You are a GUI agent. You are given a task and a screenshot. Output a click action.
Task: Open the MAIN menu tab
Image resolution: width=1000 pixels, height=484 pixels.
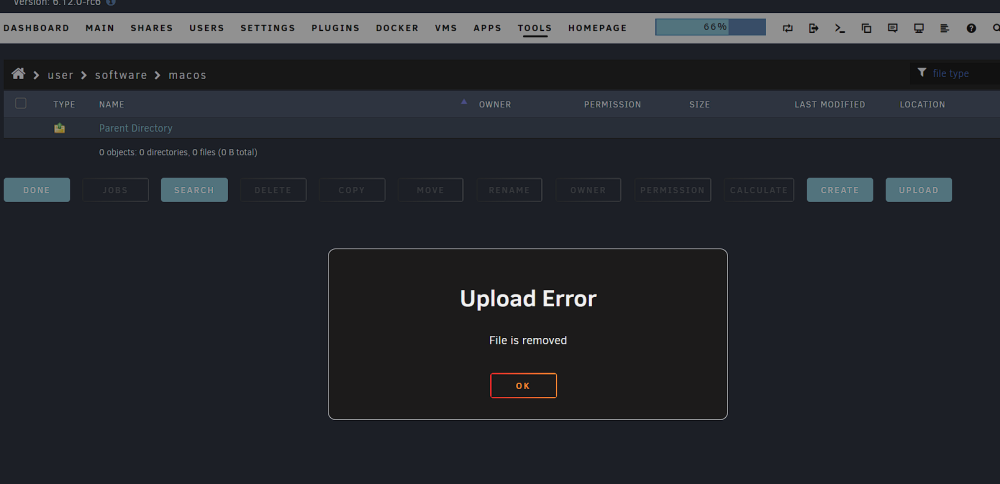coord(100,28)
